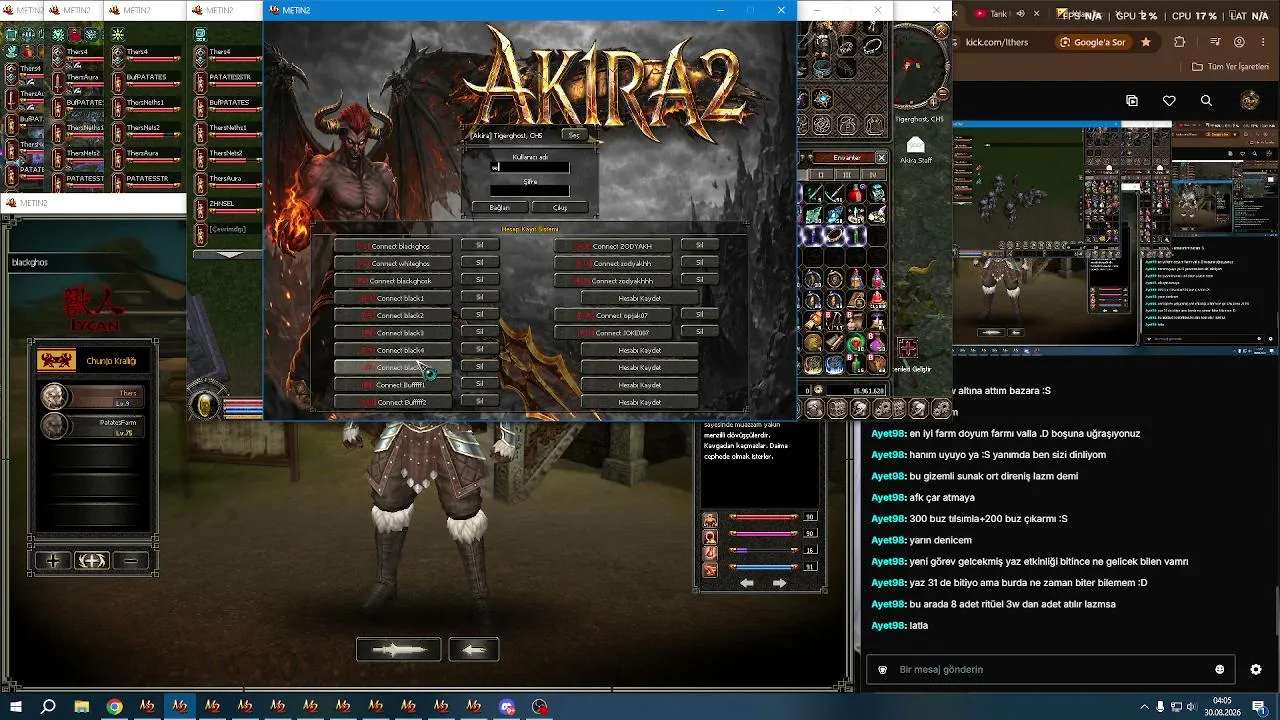Click the red top stat bar
This screenshot has height=720, width=1280.
click(764, 517)
